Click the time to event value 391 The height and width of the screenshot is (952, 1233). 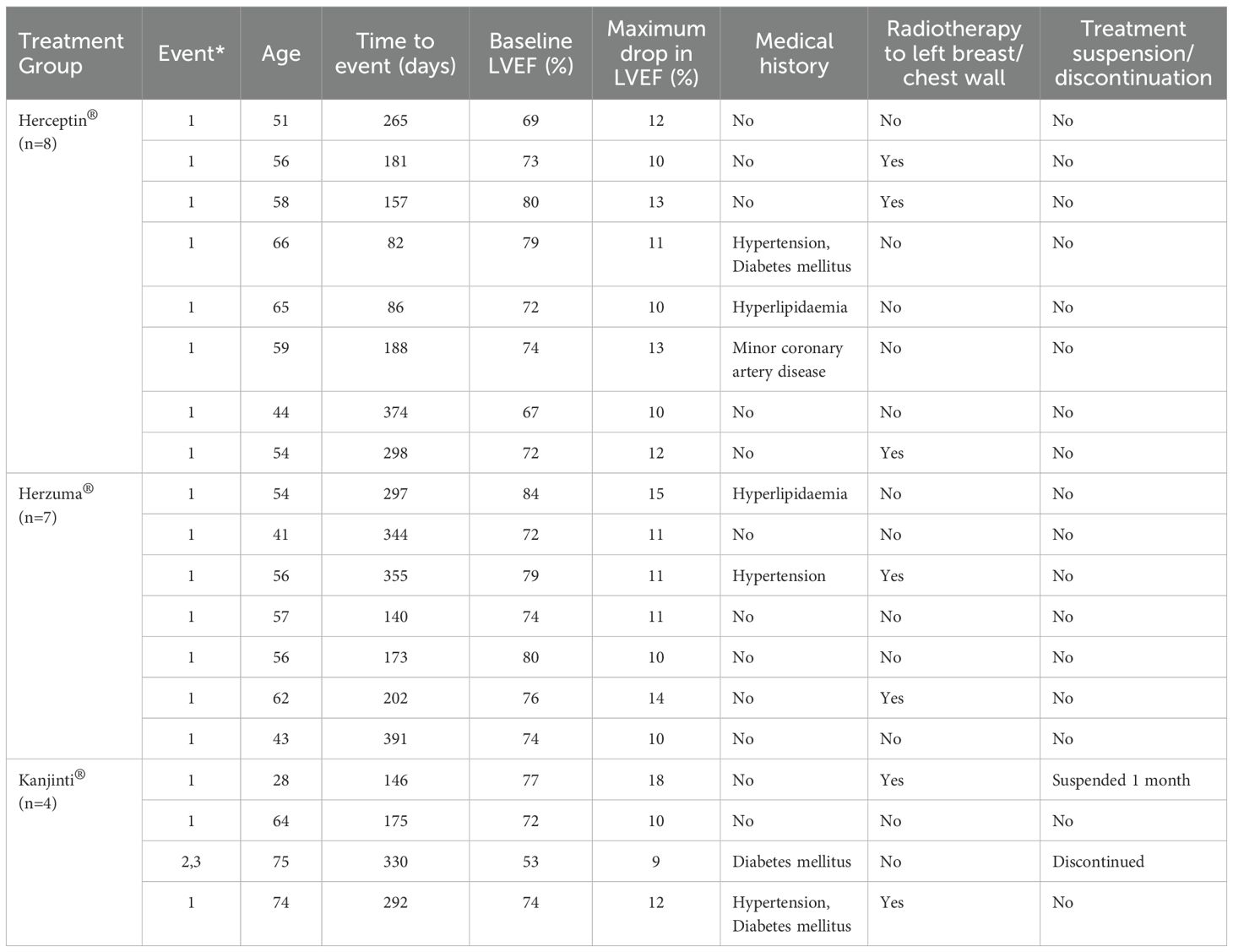395,739
